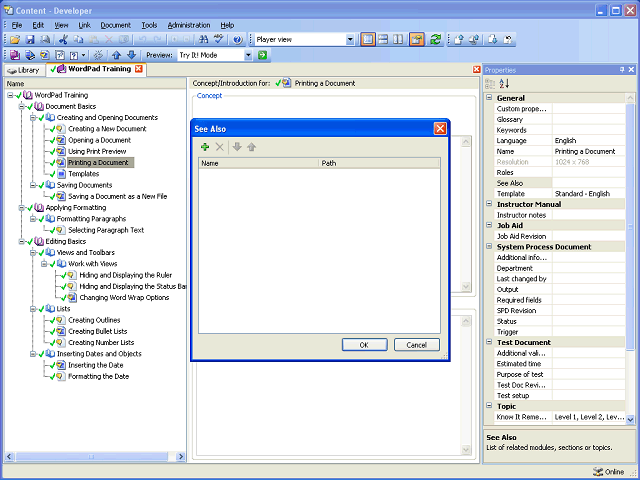The image size is (640, 480).
Task: Click the Check Out document icon
Action: pos(493,40)
